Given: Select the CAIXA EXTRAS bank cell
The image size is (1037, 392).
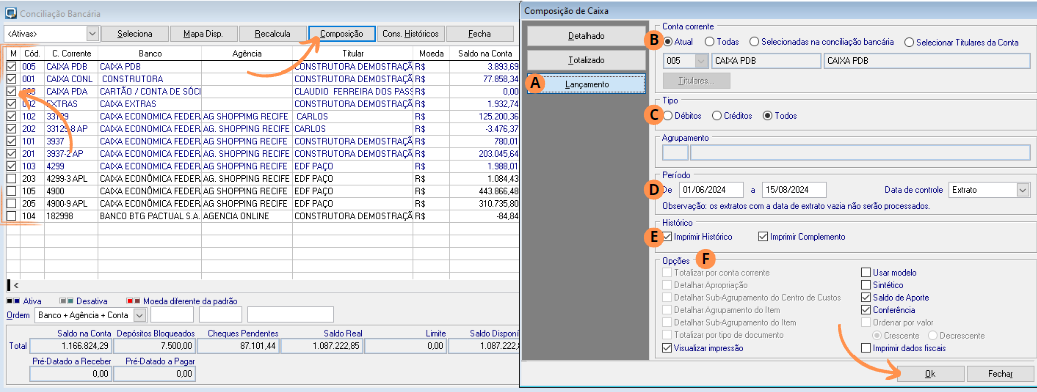Looking at the screenshot, I should tap(149, 104).
